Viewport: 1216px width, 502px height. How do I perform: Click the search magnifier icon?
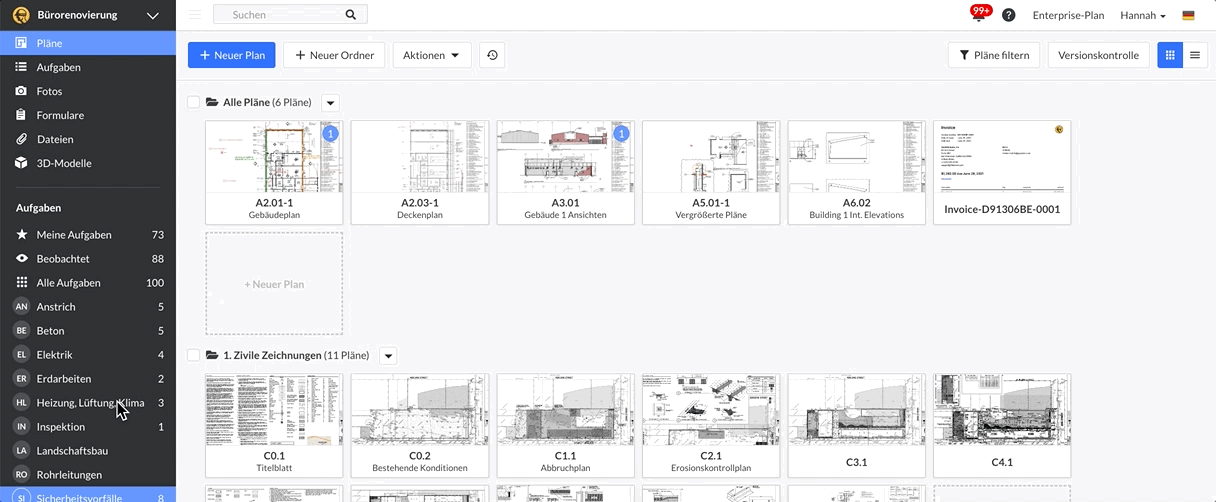(x=350, y=15)
